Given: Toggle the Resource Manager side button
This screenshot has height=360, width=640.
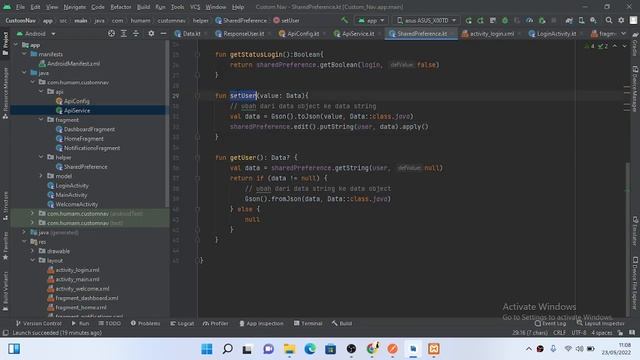Looking at the screenshot, I should [5, 93].
